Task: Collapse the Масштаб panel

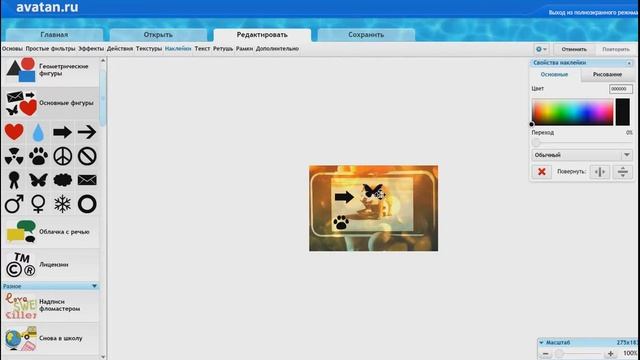Action: tap(542, 342)
